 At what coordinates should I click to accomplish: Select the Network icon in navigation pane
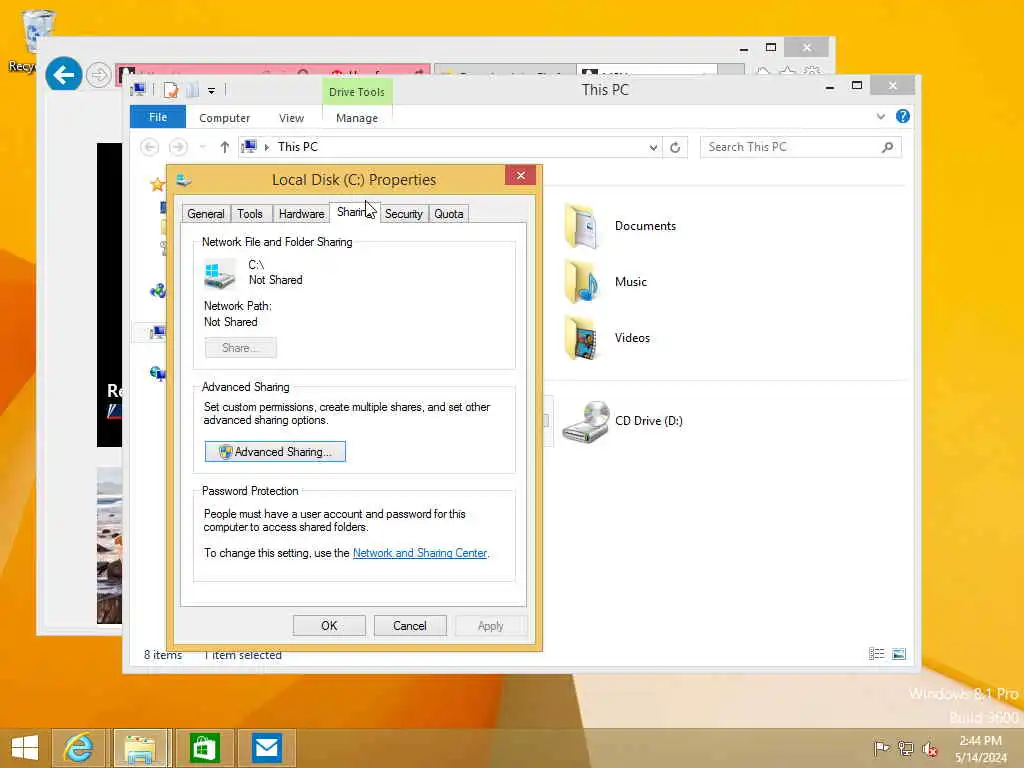point(157,373)
